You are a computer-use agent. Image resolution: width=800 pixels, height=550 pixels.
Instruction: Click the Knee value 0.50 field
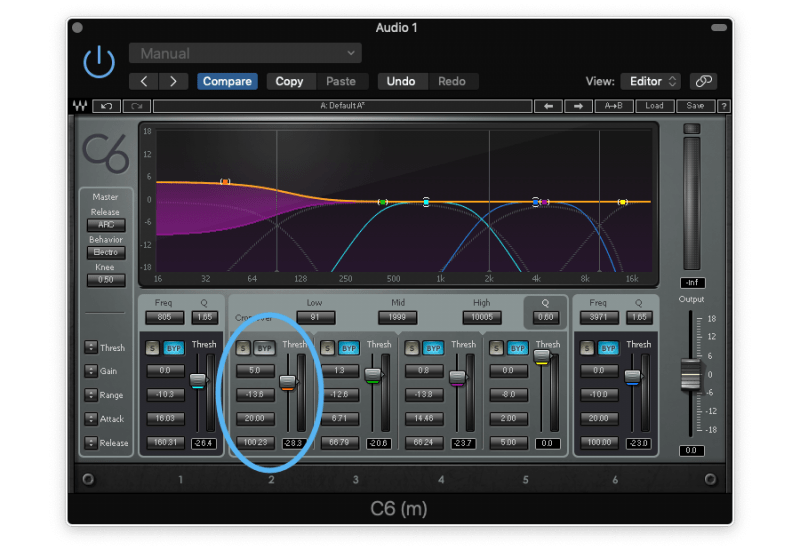click(106, 280)
